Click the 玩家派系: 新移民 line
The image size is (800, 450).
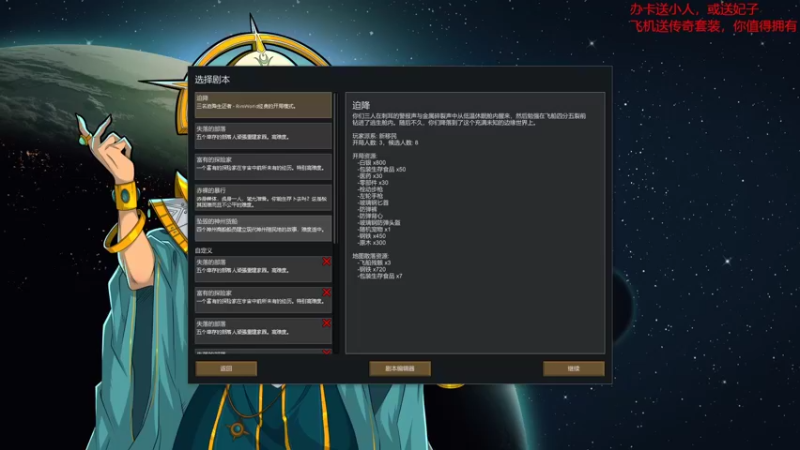(374, 136)
